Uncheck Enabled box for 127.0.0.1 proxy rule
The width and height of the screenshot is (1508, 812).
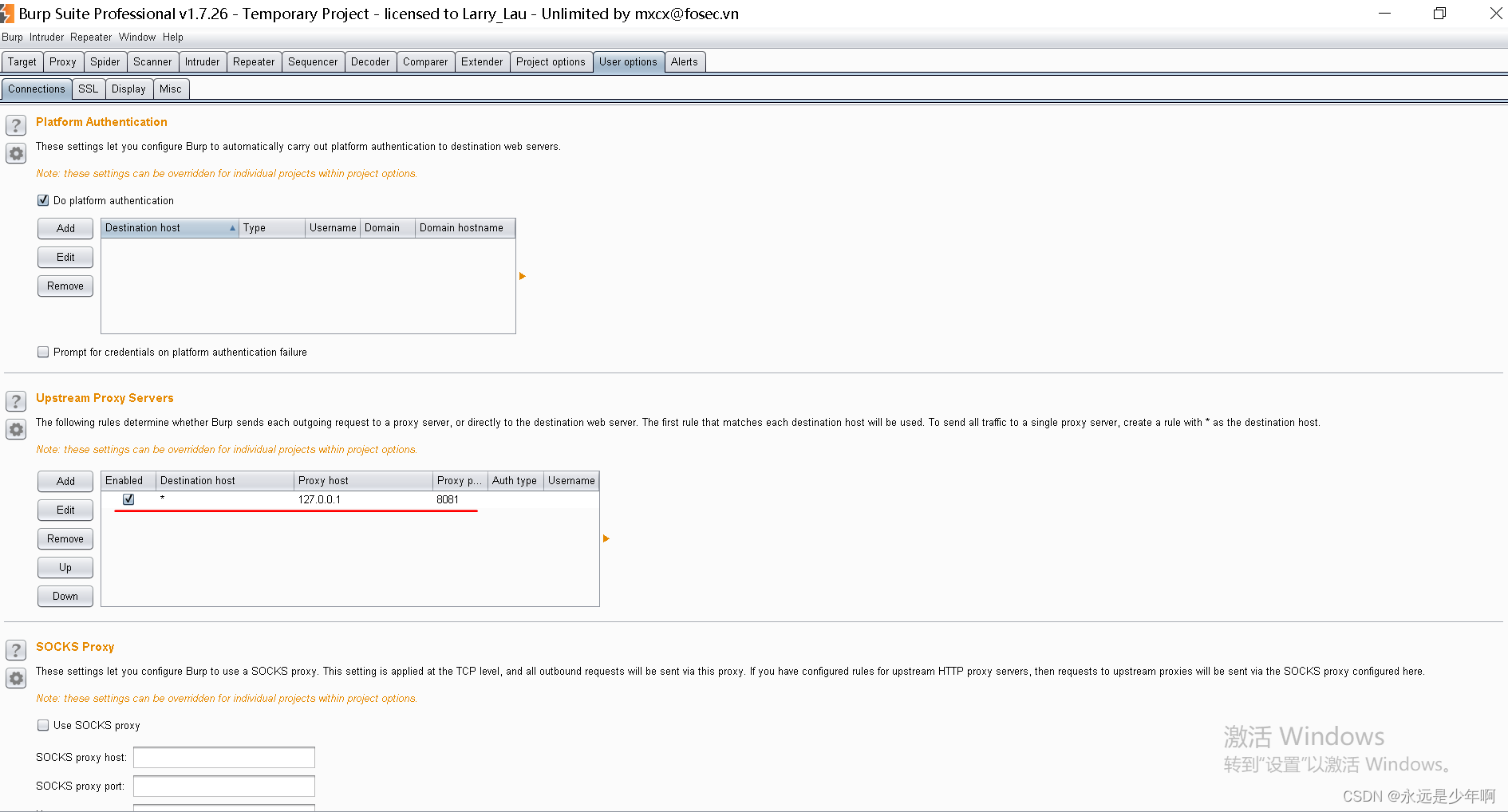click(x=128, y=499)
